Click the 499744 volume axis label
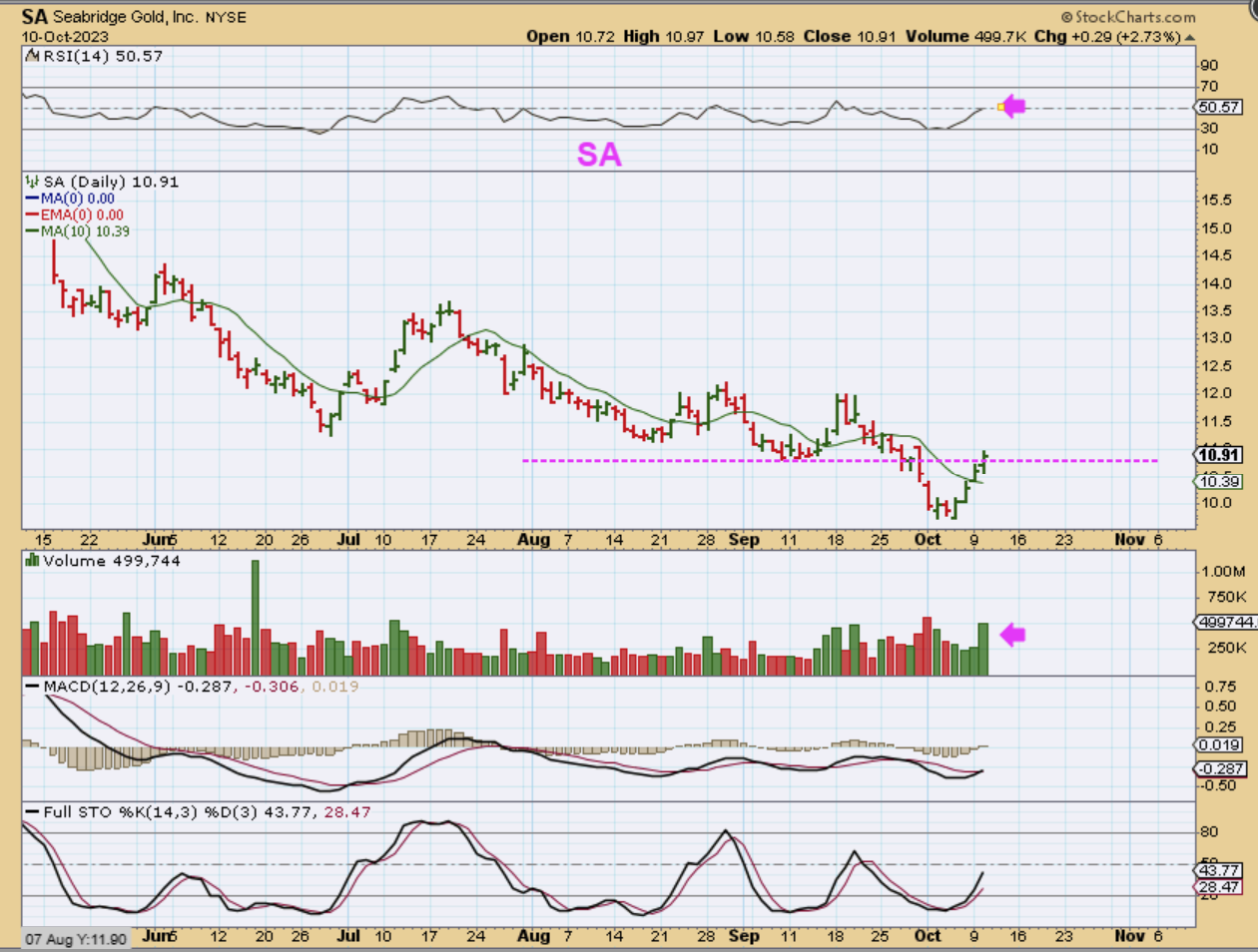1258x952 pixels. (1225, 623)
